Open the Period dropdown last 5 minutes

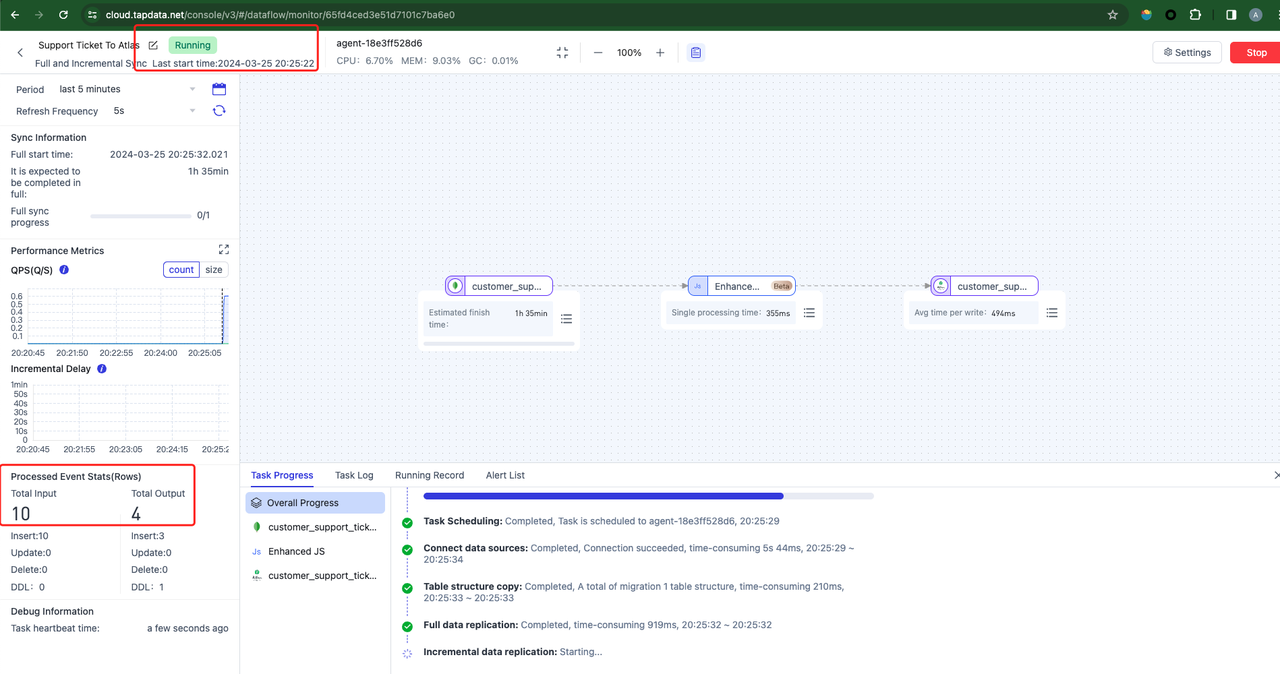126,89
